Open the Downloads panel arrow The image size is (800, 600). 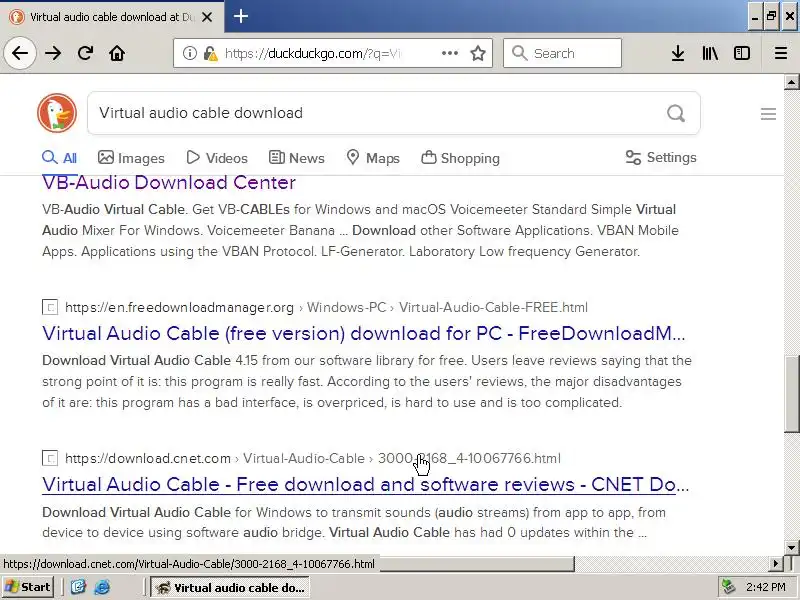pyautogui.click(x=678, y=53)
